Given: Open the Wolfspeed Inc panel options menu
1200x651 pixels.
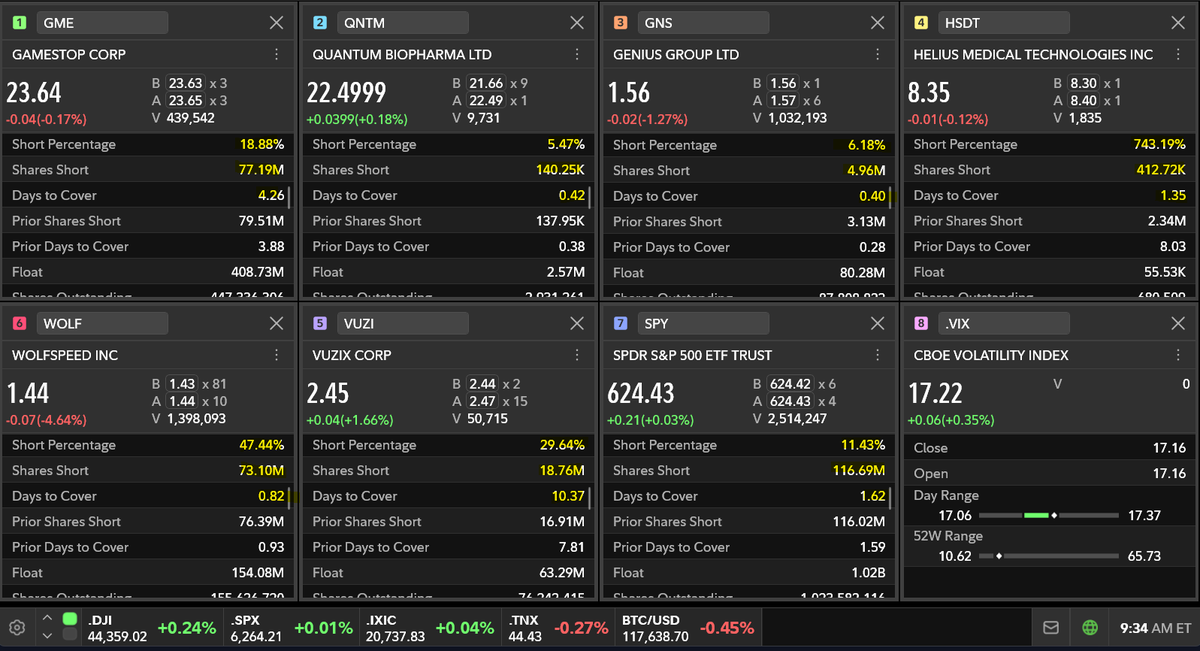Looking at the screenshot, I should point(277,355).
